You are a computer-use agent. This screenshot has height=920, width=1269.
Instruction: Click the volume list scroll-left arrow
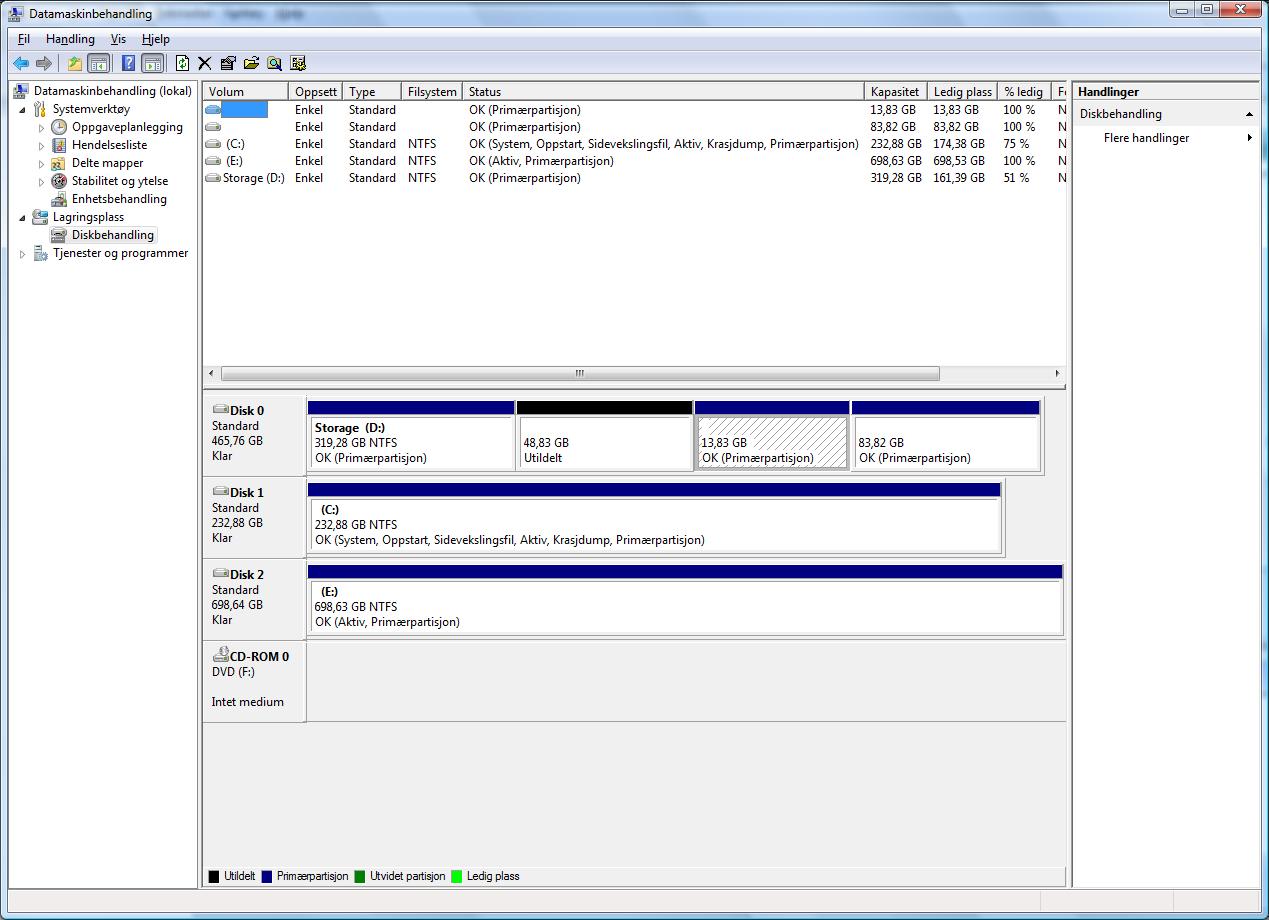tap(211, 373)
